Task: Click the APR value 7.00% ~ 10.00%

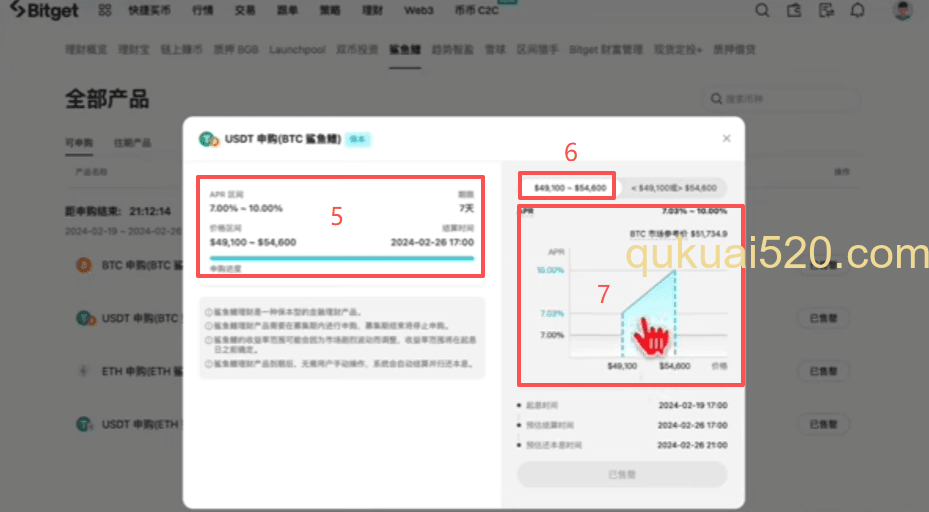Action: point(246,208)
